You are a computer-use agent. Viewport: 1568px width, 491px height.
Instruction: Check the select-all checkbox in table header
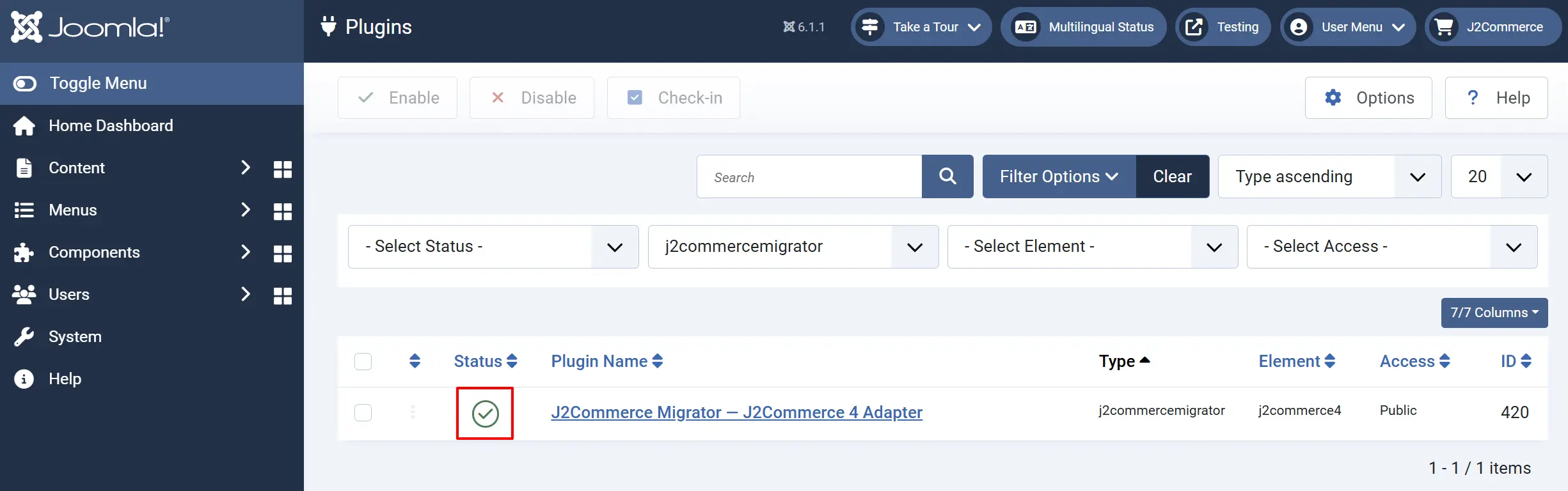(x=363, y=361)
